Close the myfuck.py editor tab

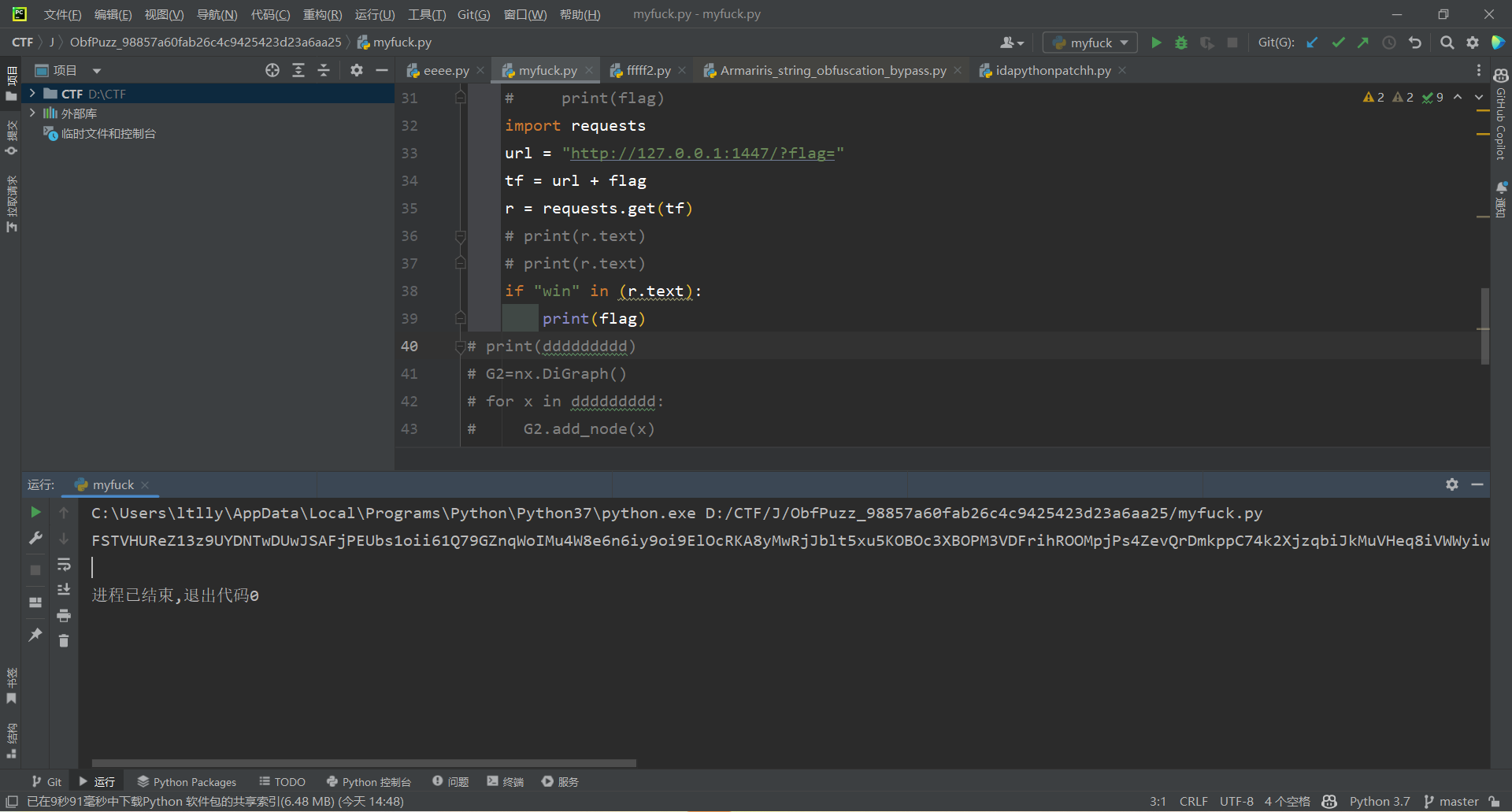coord(588,70)
